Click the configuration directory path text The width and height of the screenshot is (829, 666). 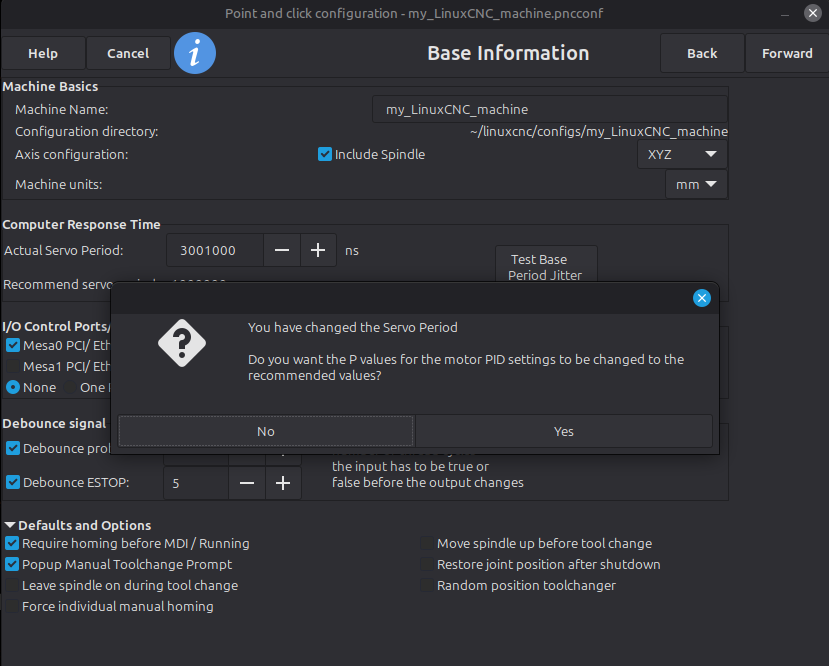[x=598, y=132]
